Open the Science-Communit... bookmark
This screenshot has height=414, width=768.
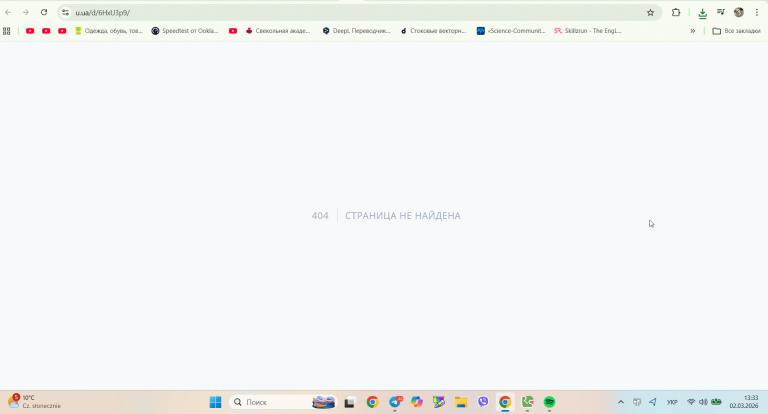click(x=511, y=31)
